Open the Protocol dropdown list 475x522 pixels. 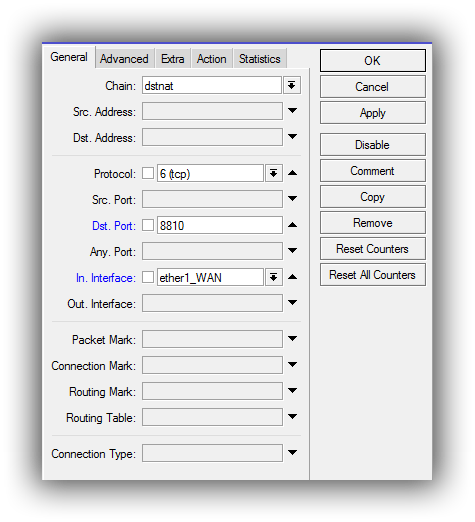[x=274, y=173]
